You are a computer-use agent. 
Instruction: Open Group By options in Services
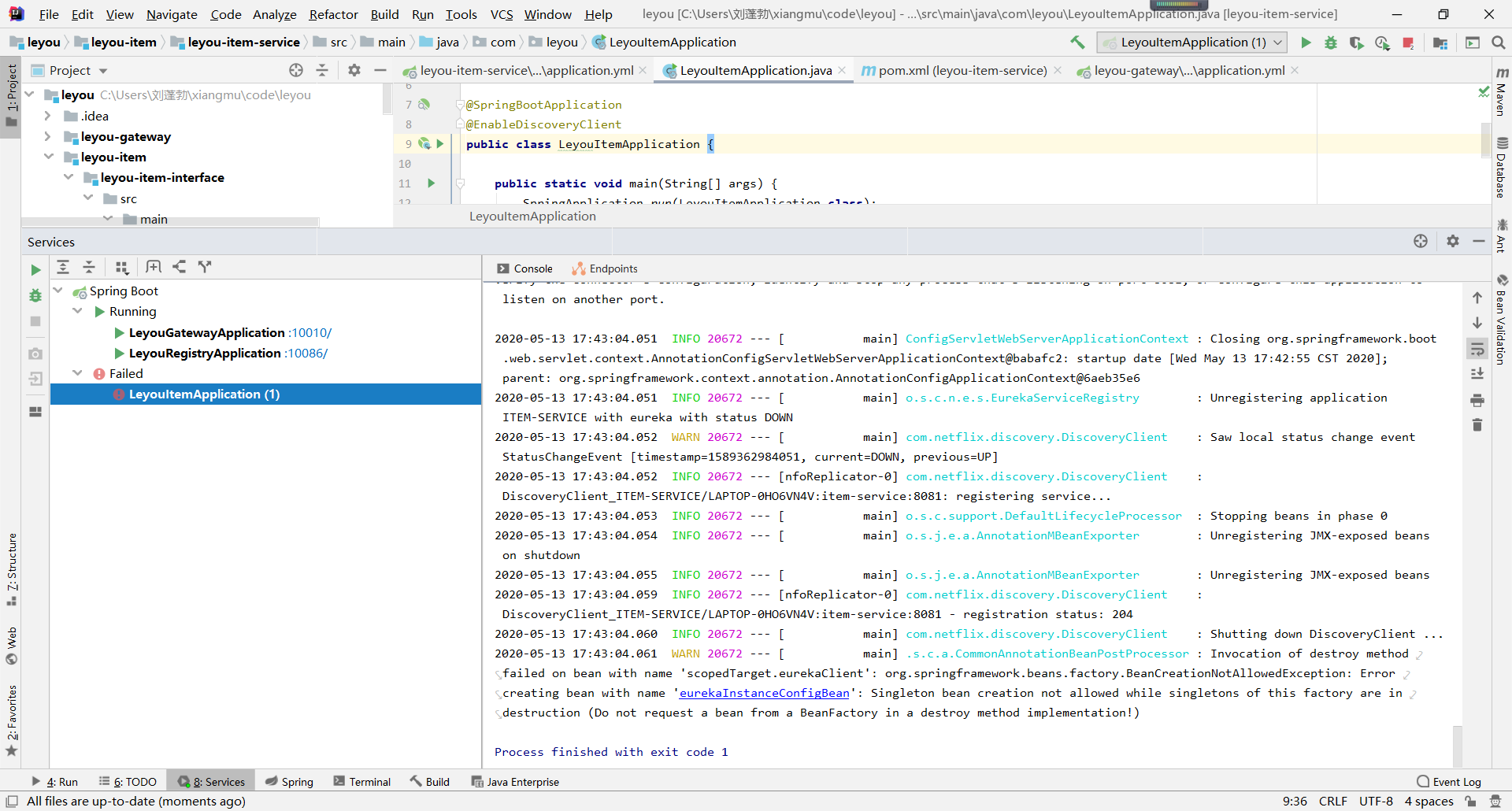click(121, 267)
